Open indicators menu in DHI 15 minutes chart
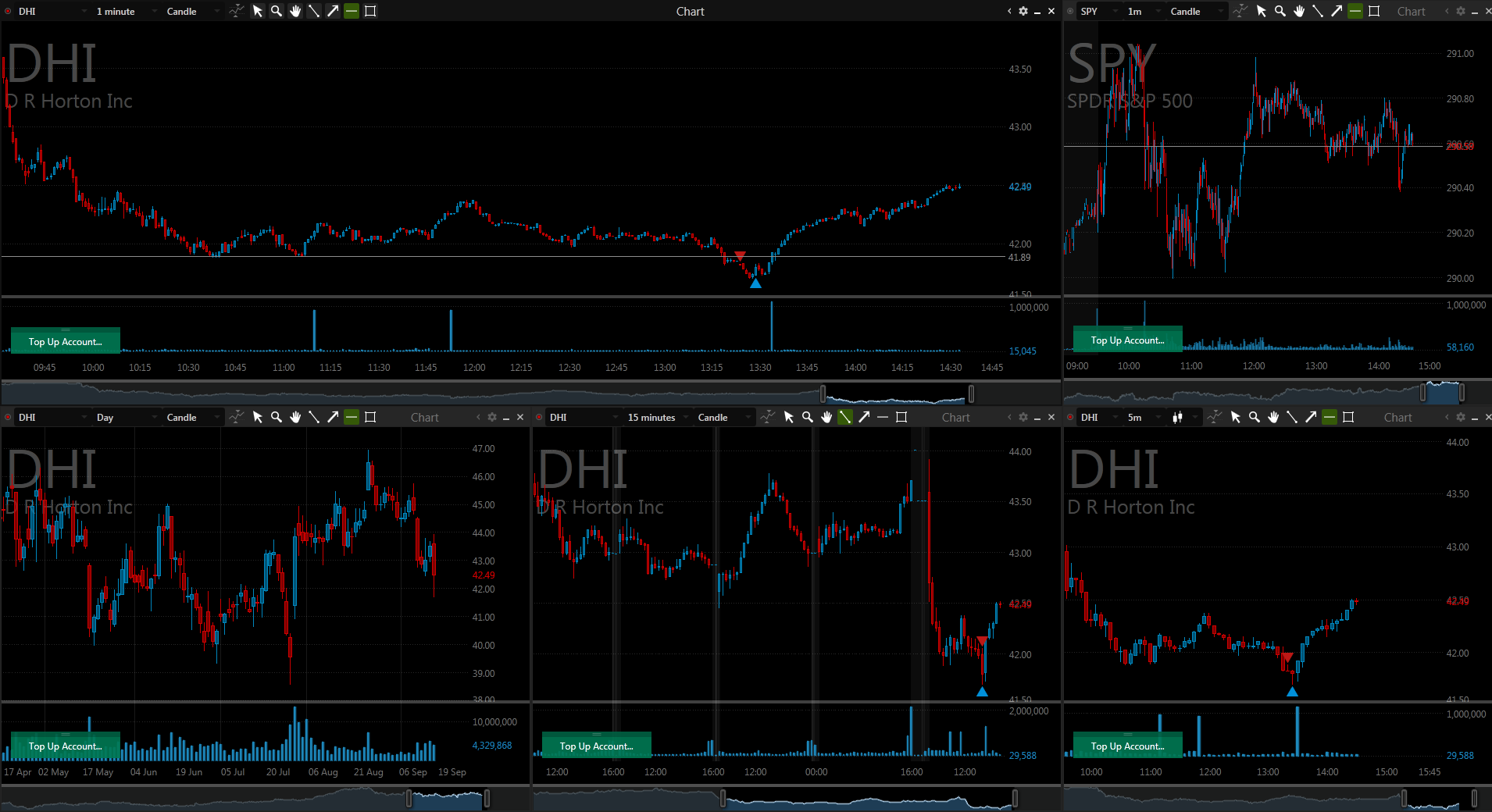Image resolution: width=1492 pixels, height=812 pixels. (x=768, y=417)
